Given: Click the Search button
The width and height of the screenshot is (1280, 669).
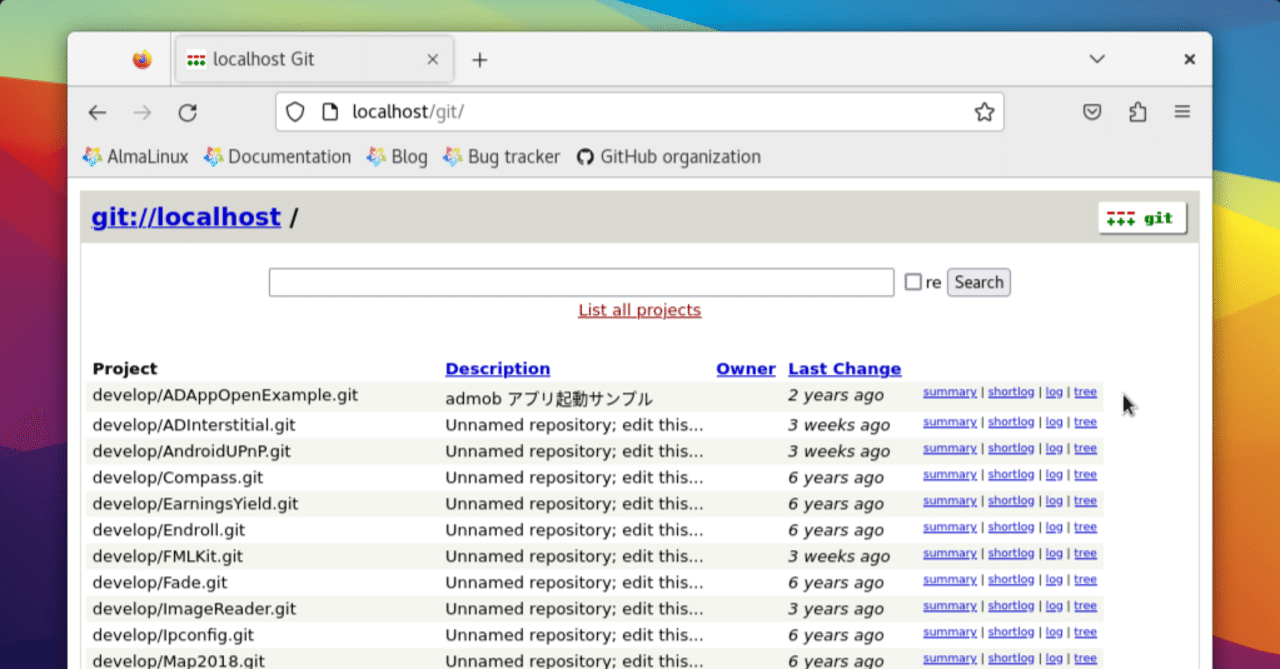Looking at the screenshot, I should click(977, 281).
